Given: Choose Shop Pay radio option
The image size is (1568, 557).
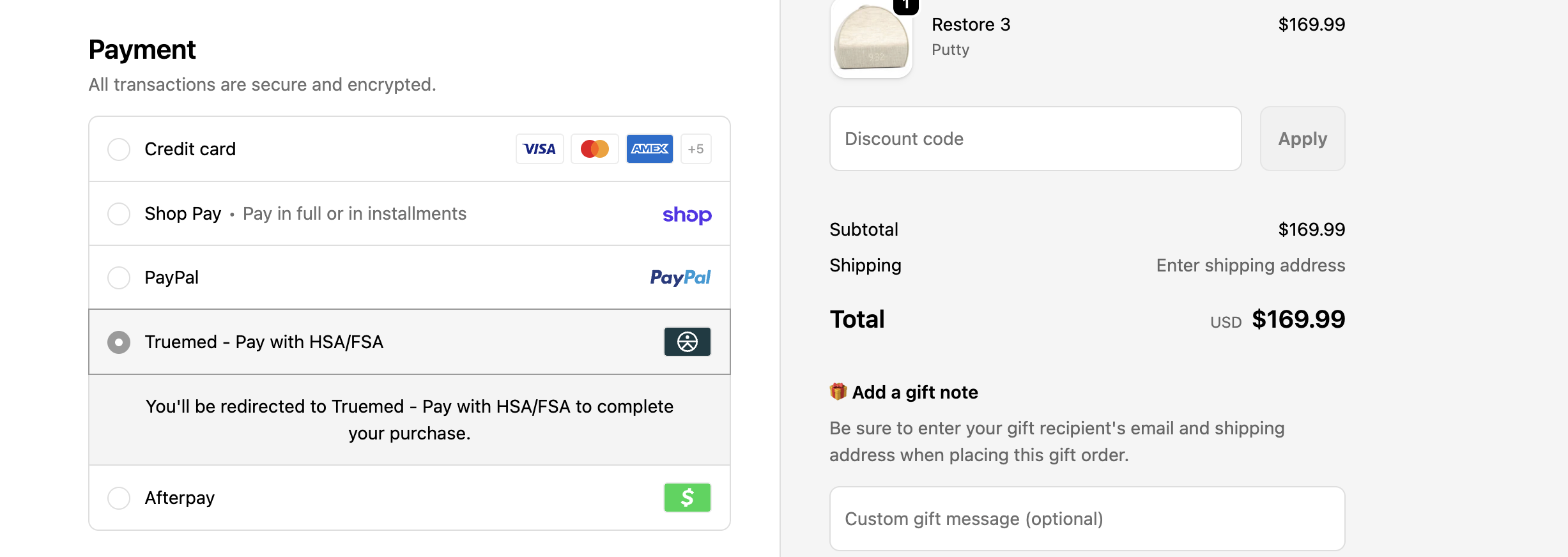Looking at the screenshot, I should click(119, 214).
